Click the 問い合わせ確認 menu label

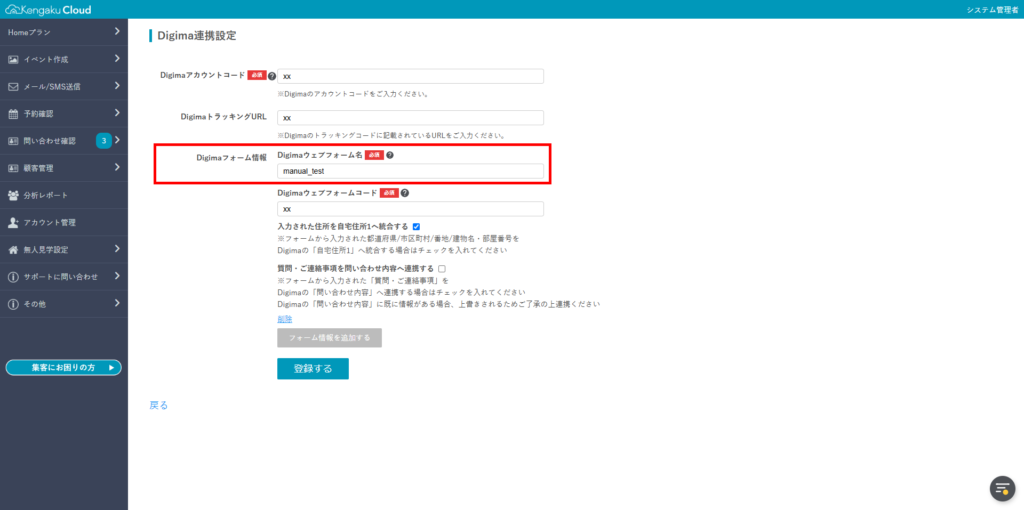pos(50,141)
